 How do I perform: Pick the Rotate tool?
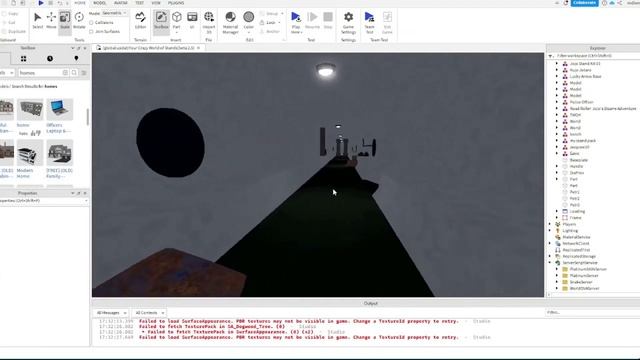[79, 20]
